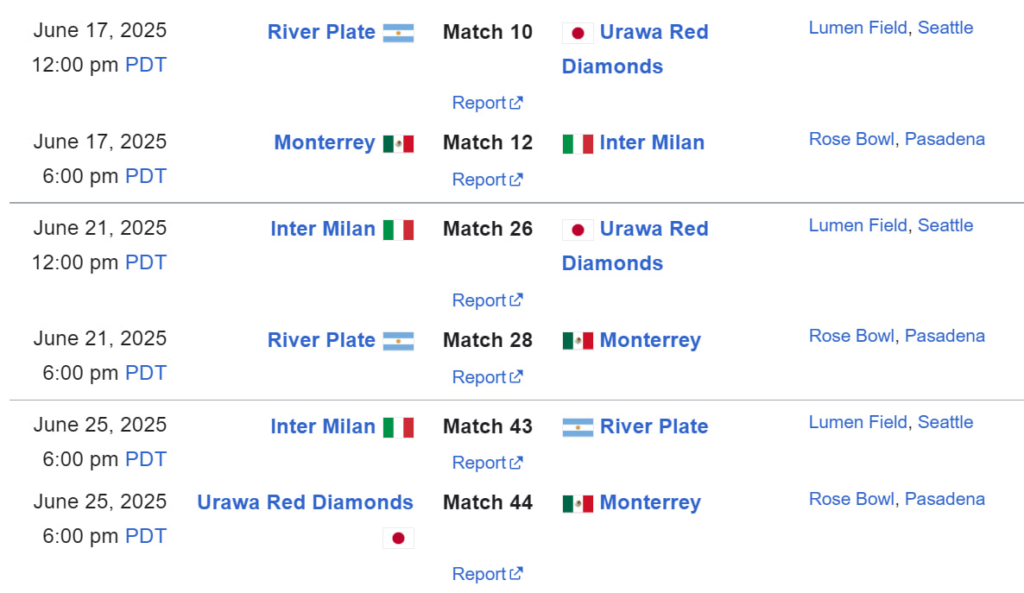Click external-link icon on Match 28 Report
This screenshot has width=1024, height=593.
pyautogui.click(x=516, y=378)
